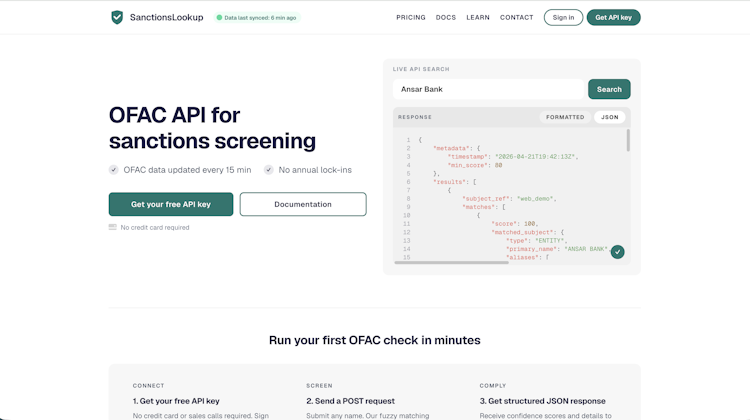This screenshot has height=420, width=750.
Task: Open the Contact page
Action: point(517,18)
